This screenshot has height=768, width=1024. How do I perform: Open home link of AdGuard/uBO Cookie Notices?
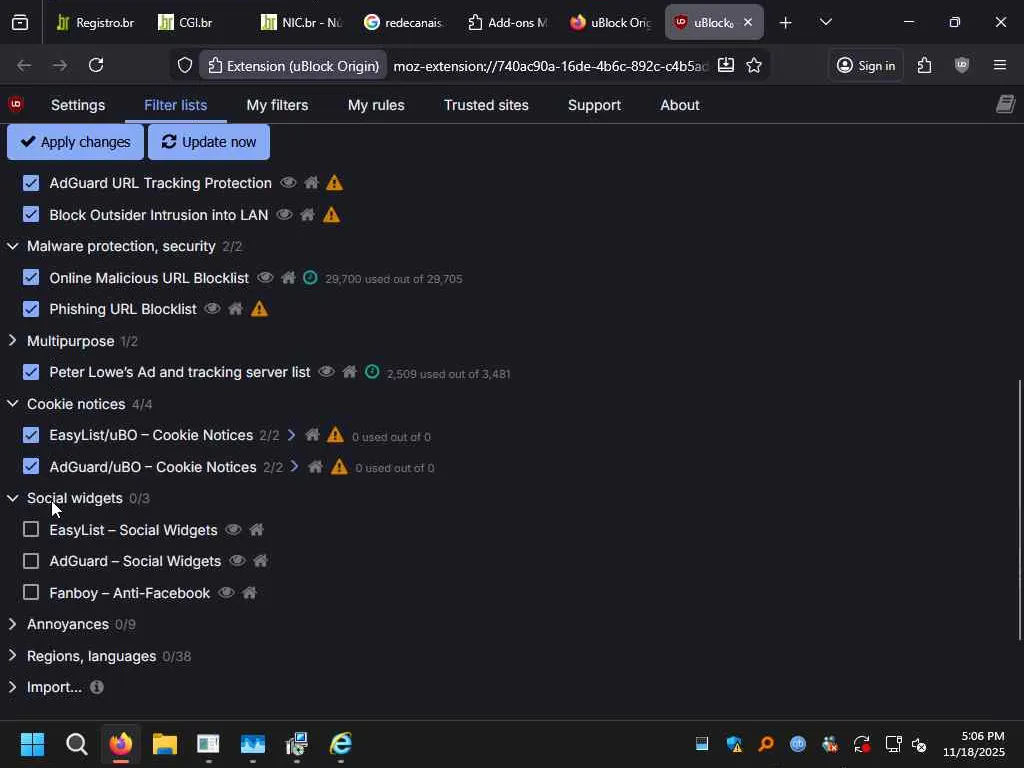(315, 467)
